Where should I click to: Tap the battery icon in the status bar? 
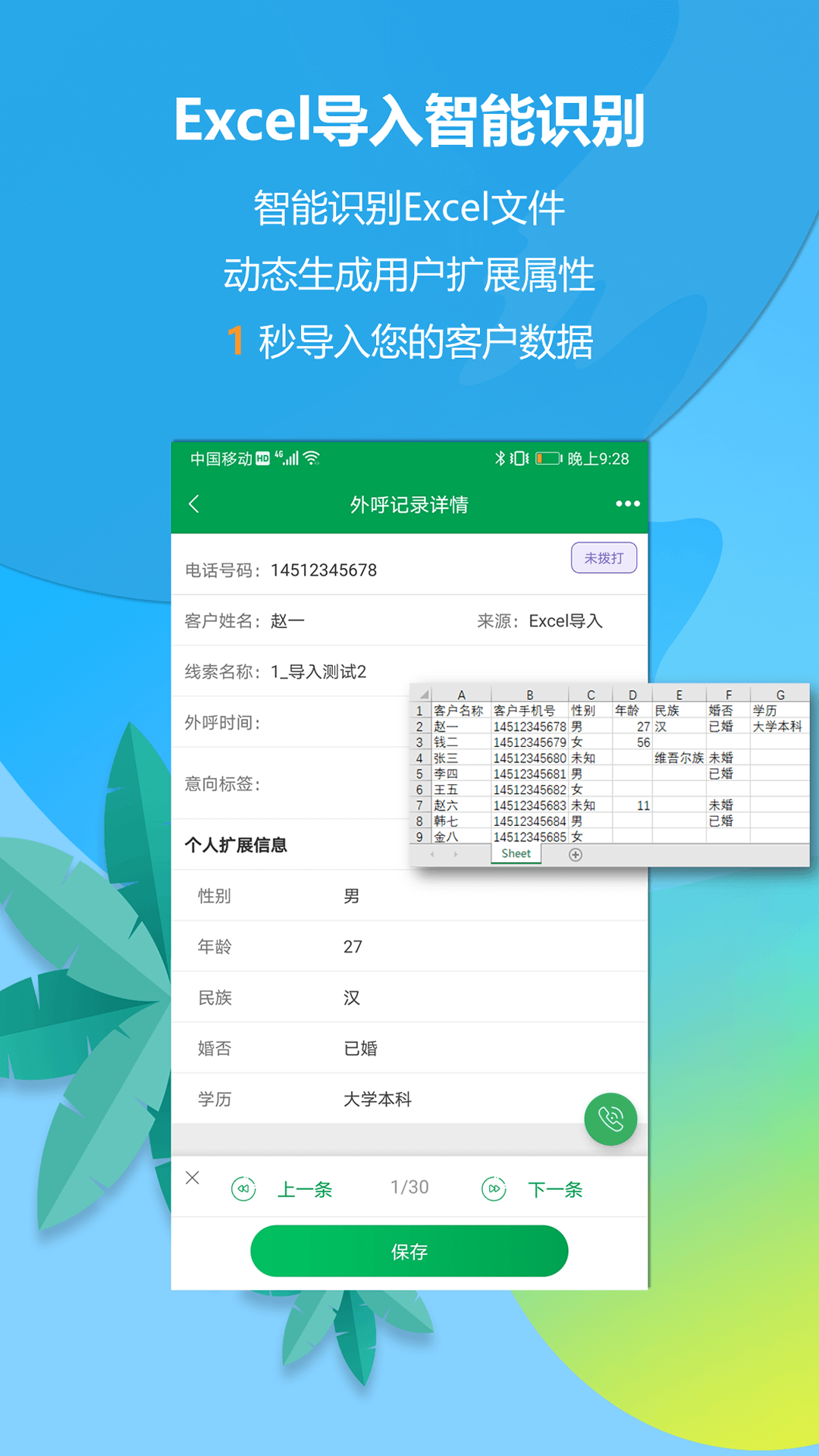tap(549, 458)
